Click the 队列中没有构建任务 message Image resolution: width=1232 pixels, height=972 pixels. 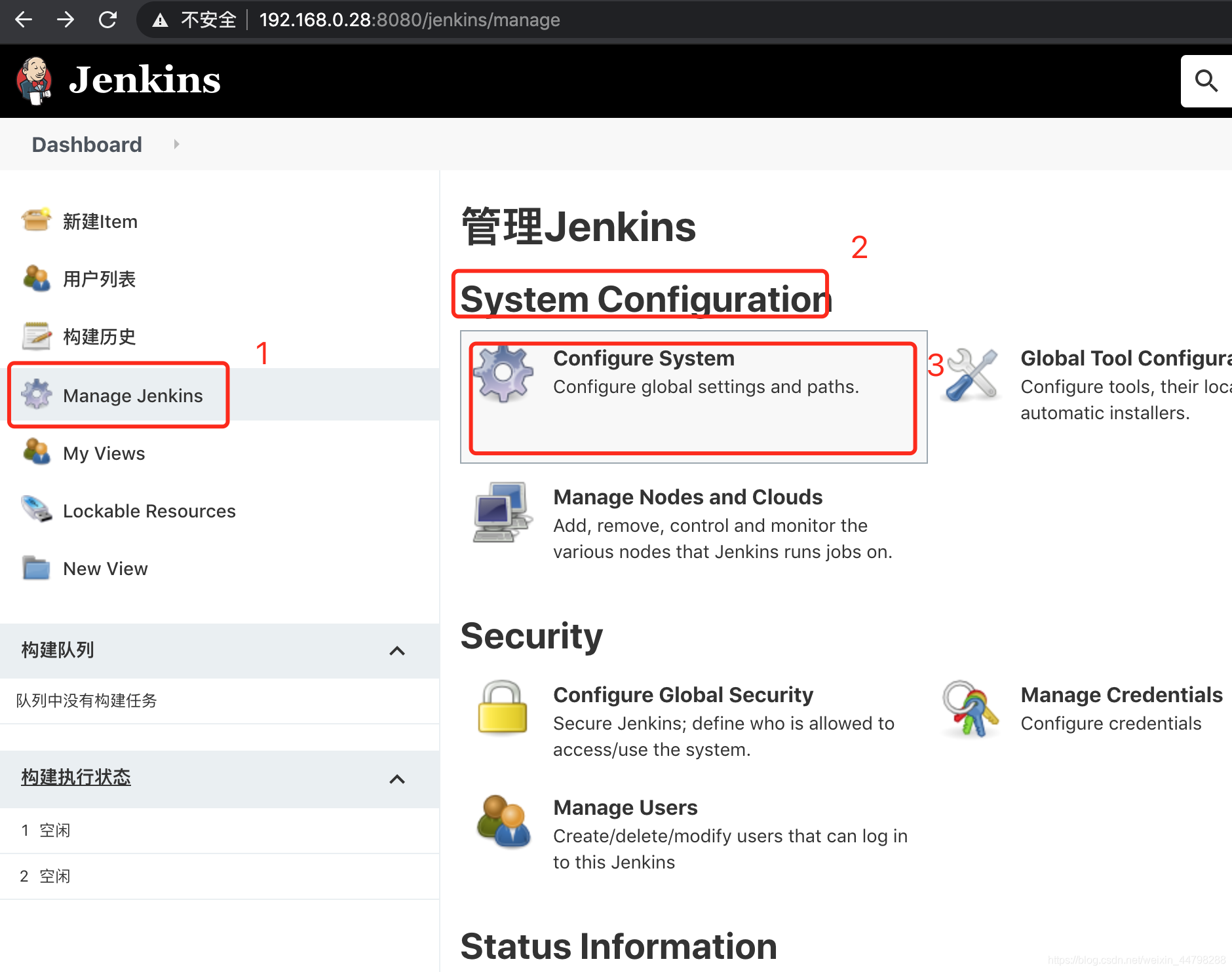(x=87, y=701)
